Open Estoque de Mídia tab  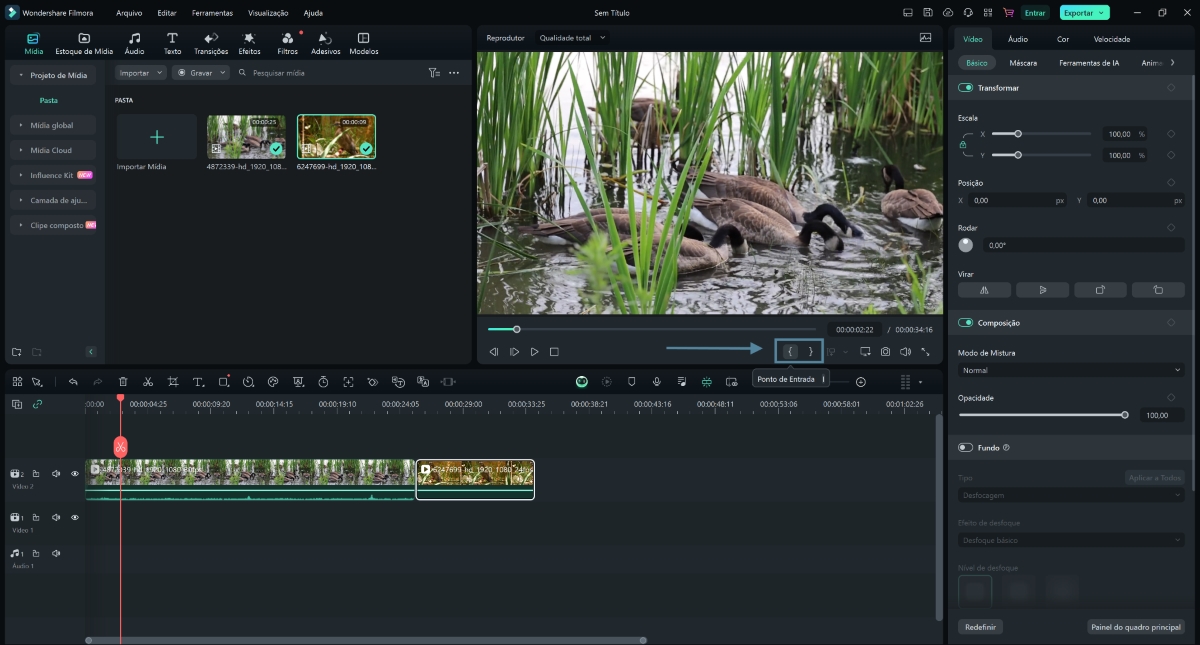pos(84,43)
